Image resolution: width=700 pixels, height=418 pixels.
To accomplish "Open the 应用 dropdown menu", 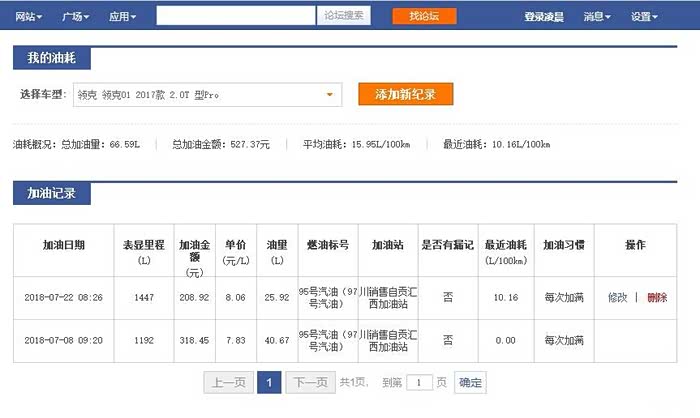I will 124,17.
